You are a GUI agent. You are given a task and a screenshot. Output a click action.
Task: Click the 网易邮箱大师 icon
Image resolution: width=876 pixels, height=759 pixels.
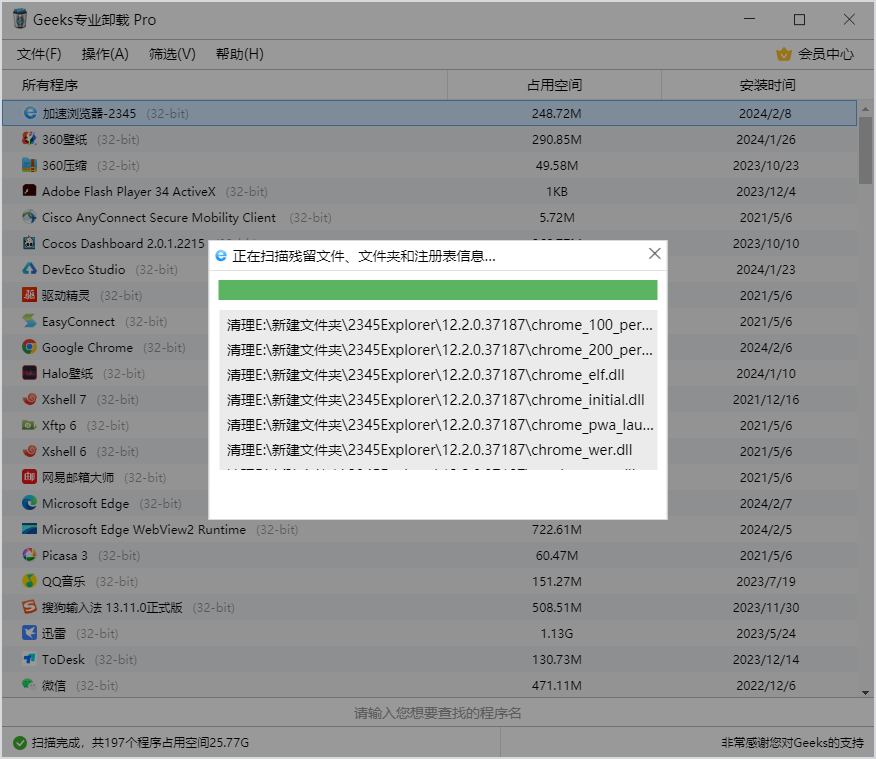click(29, 477)
